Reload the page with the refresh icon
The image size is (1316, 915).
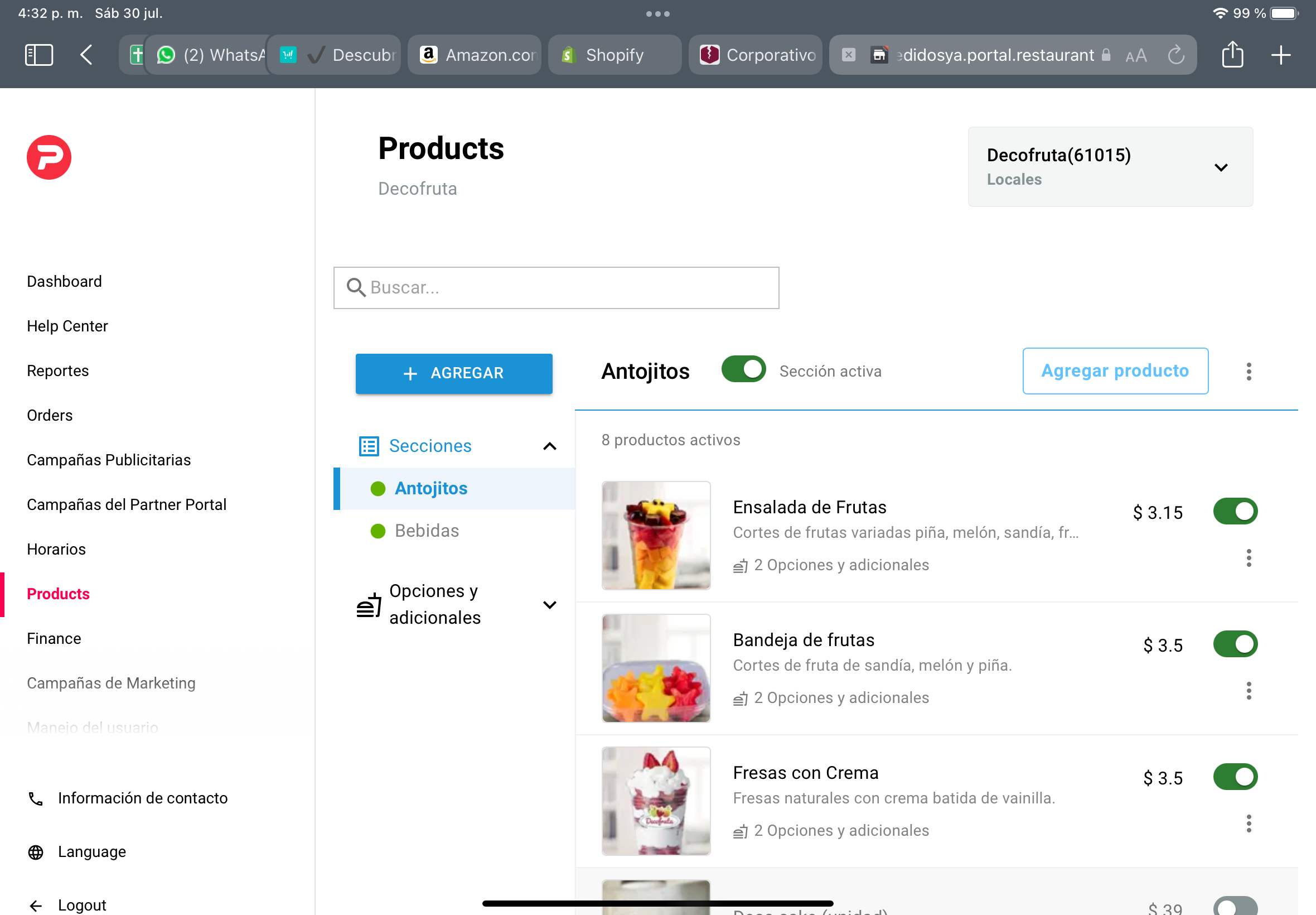tap(1175, 55)
